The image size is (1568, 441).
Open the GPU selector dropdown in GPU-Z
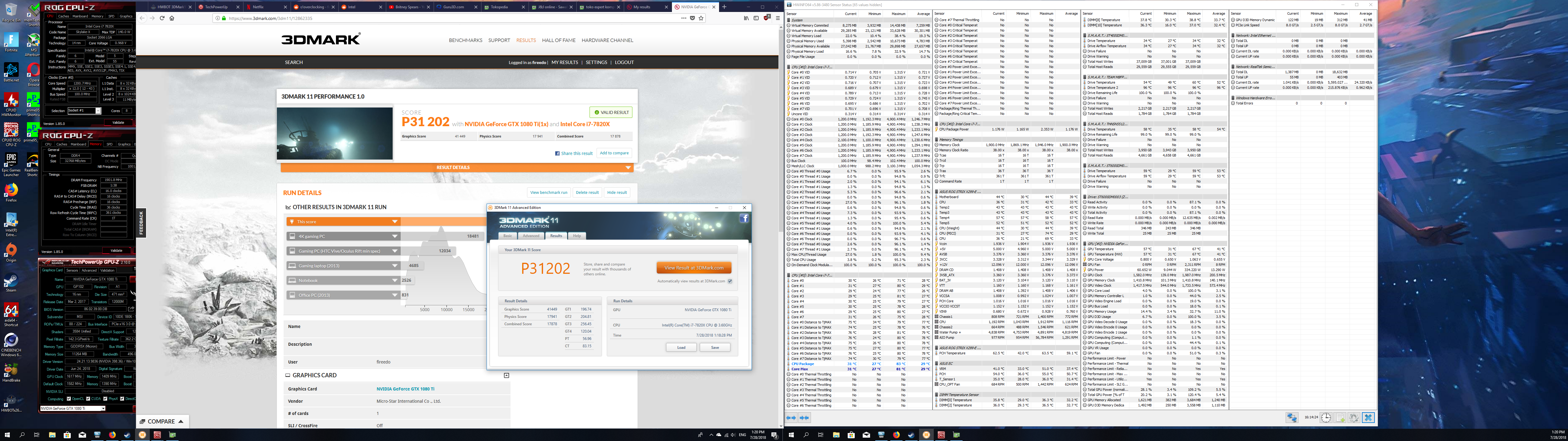[73, 408]
